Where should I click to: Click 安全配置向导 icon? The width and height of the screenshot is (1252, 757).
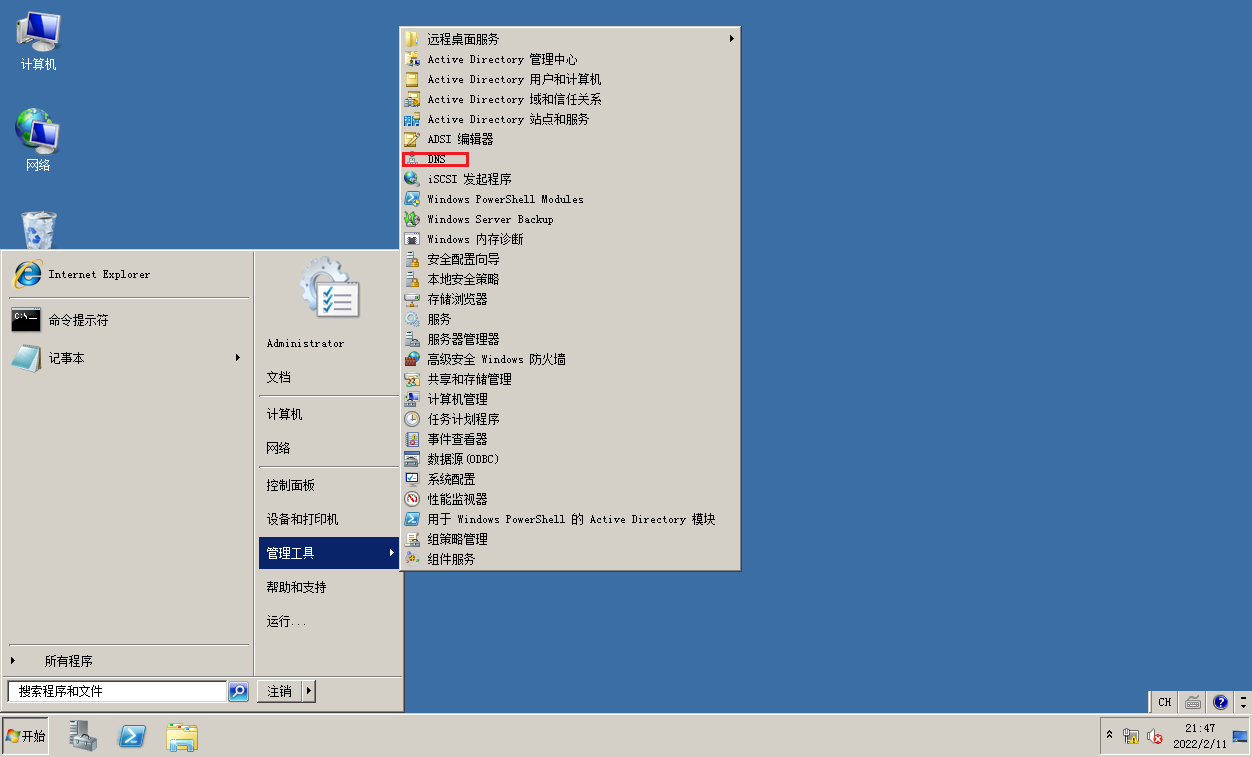pyautogui.click(x=411, y=259)
